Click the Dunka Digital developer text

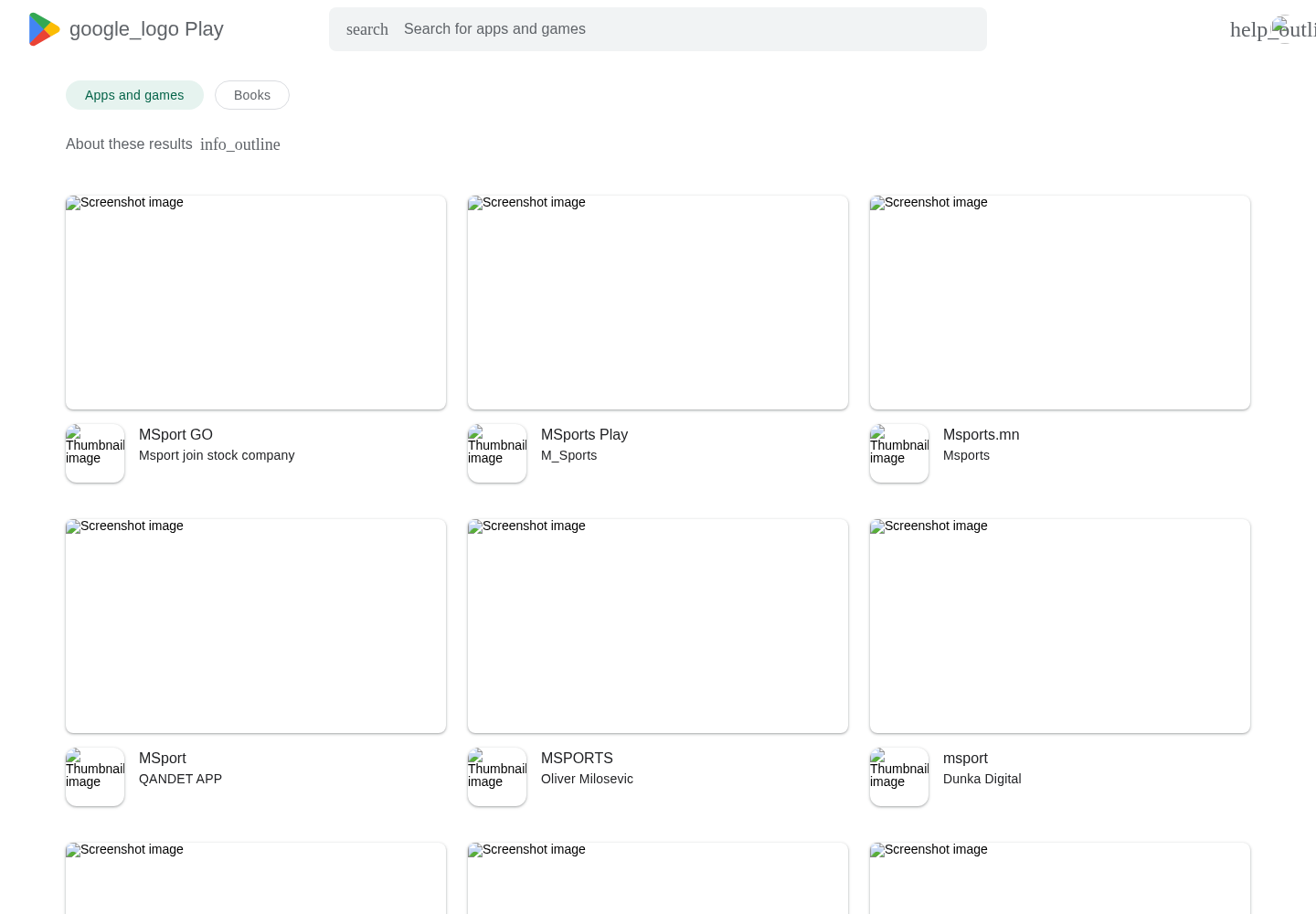(x=982, y=779)
